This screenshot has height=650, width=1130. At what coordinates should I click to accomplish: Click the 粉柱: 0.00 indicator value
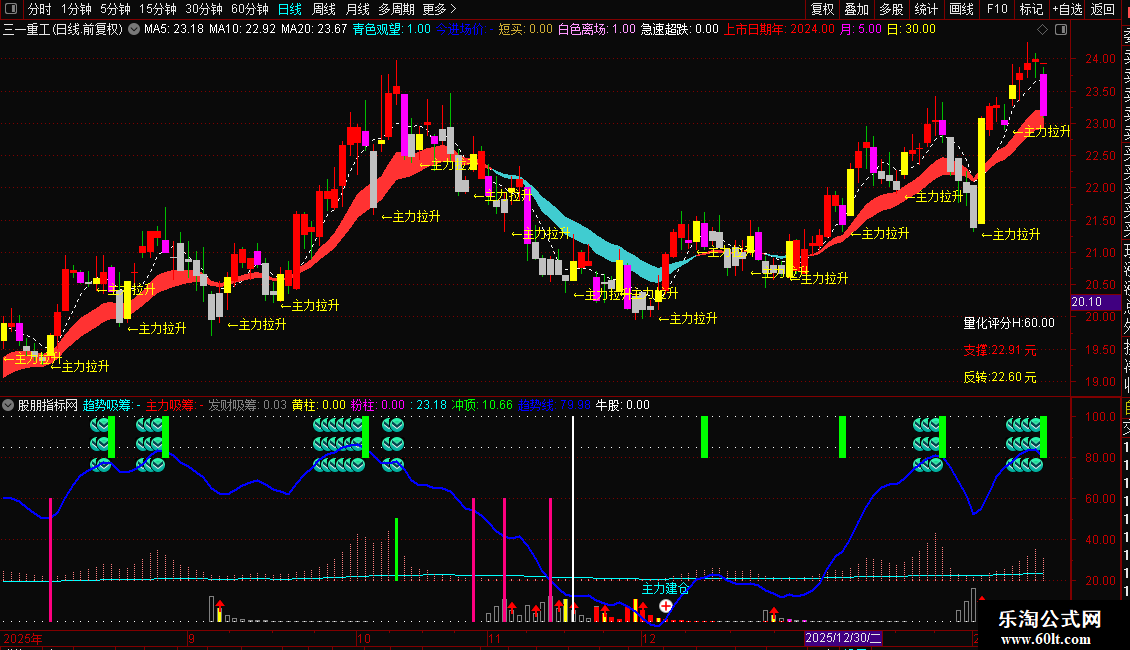click(x=378, y=405)
